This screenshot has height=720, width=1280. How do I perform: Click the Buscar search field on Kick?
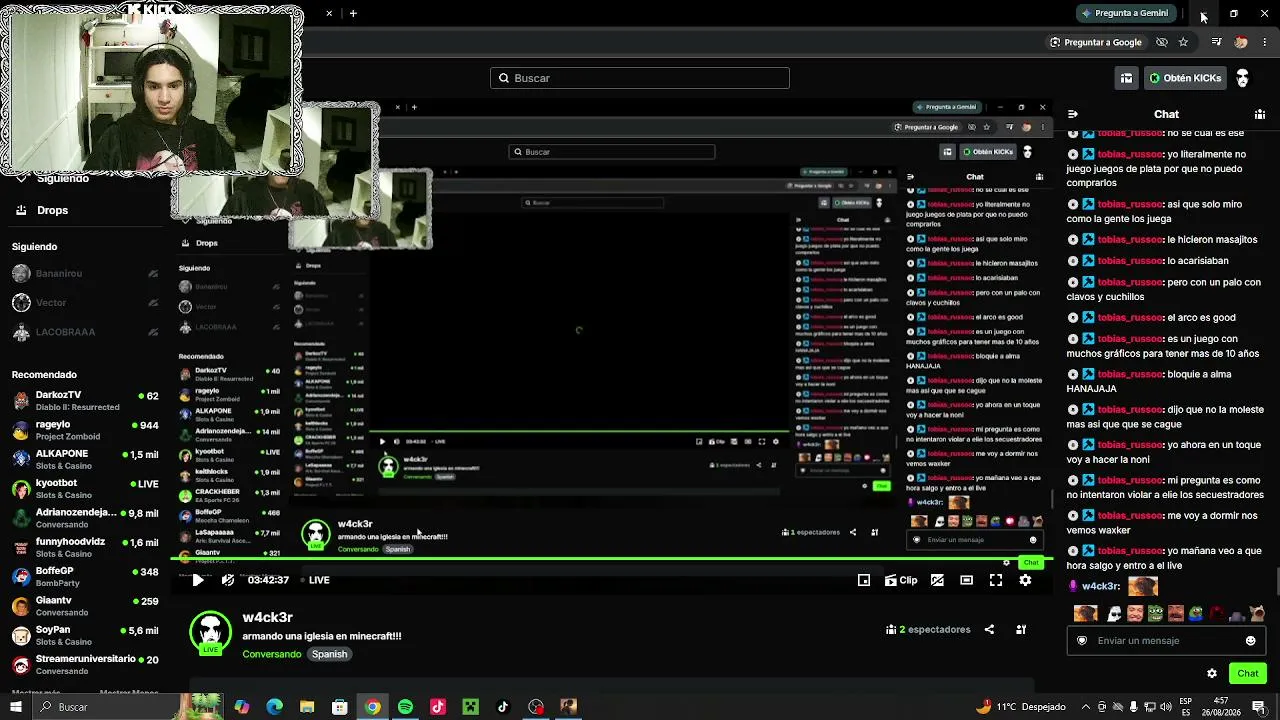point(640,78)
